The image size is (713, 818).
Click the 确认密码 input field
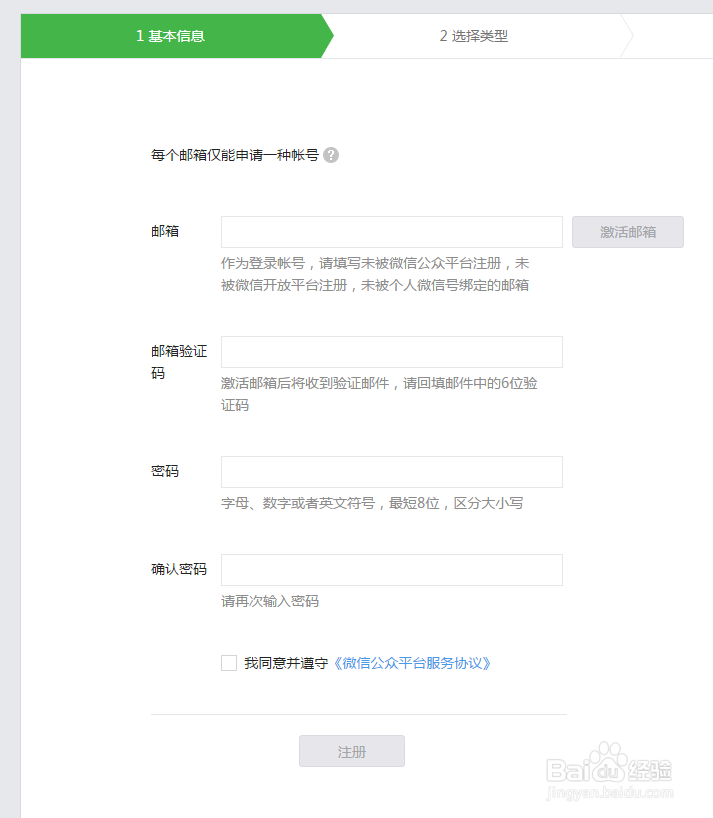(x=392, y=570)
